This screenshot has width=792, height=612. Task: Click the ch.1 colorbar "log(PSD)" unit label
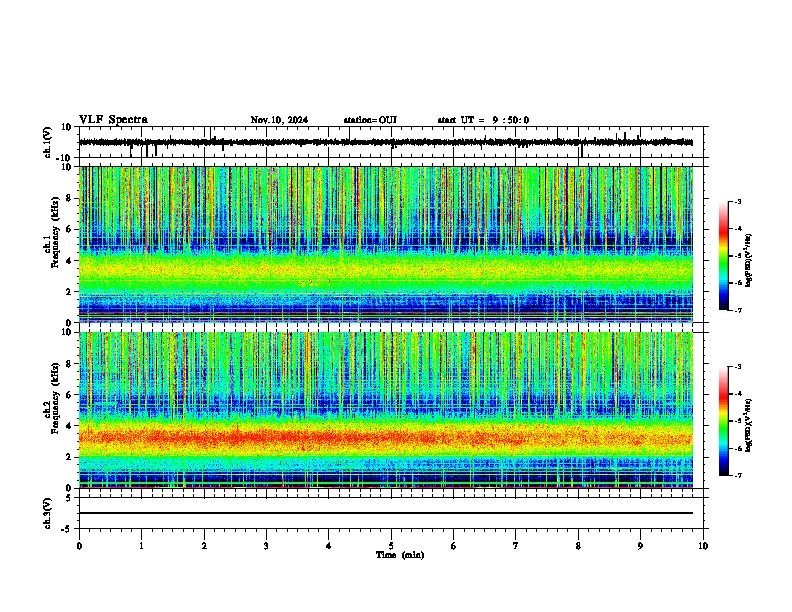(x=749, y=261)
